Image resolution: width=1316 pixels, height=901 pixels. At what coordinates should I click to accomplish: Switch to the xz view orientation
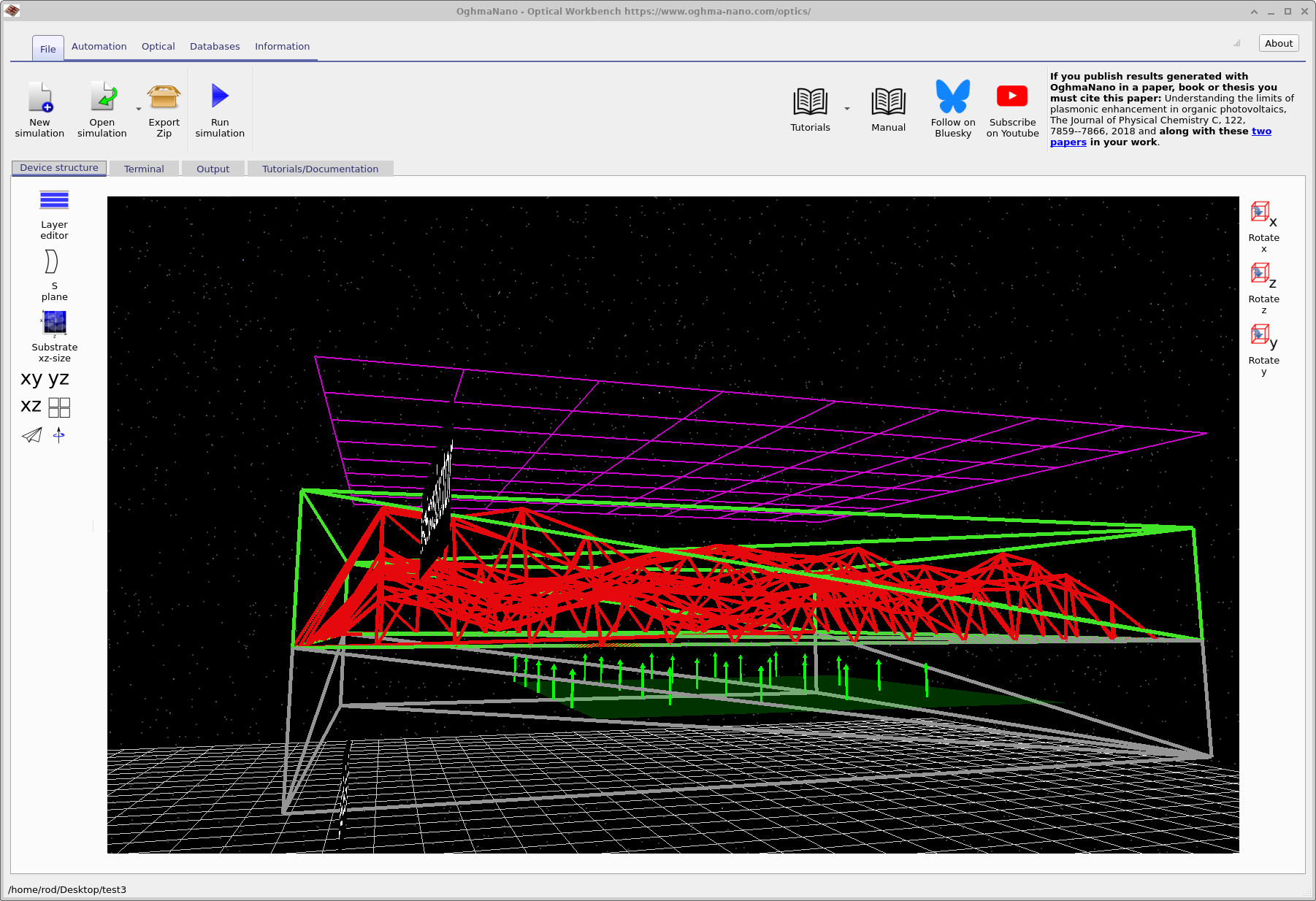[30, 406]
